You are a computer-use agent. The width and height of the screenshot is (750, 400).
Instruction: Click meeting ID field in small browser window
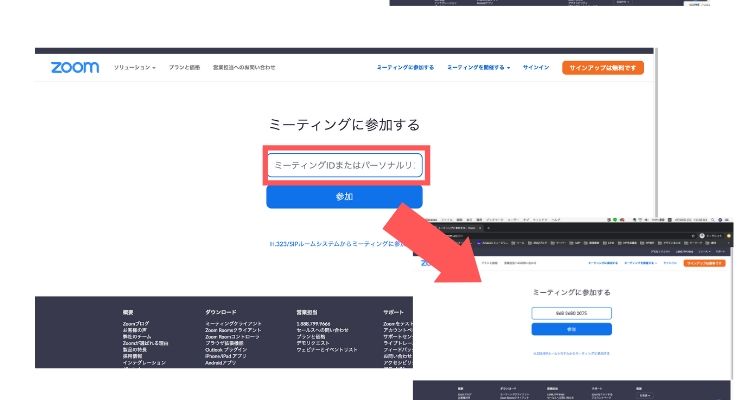click(x=572, y=313)
